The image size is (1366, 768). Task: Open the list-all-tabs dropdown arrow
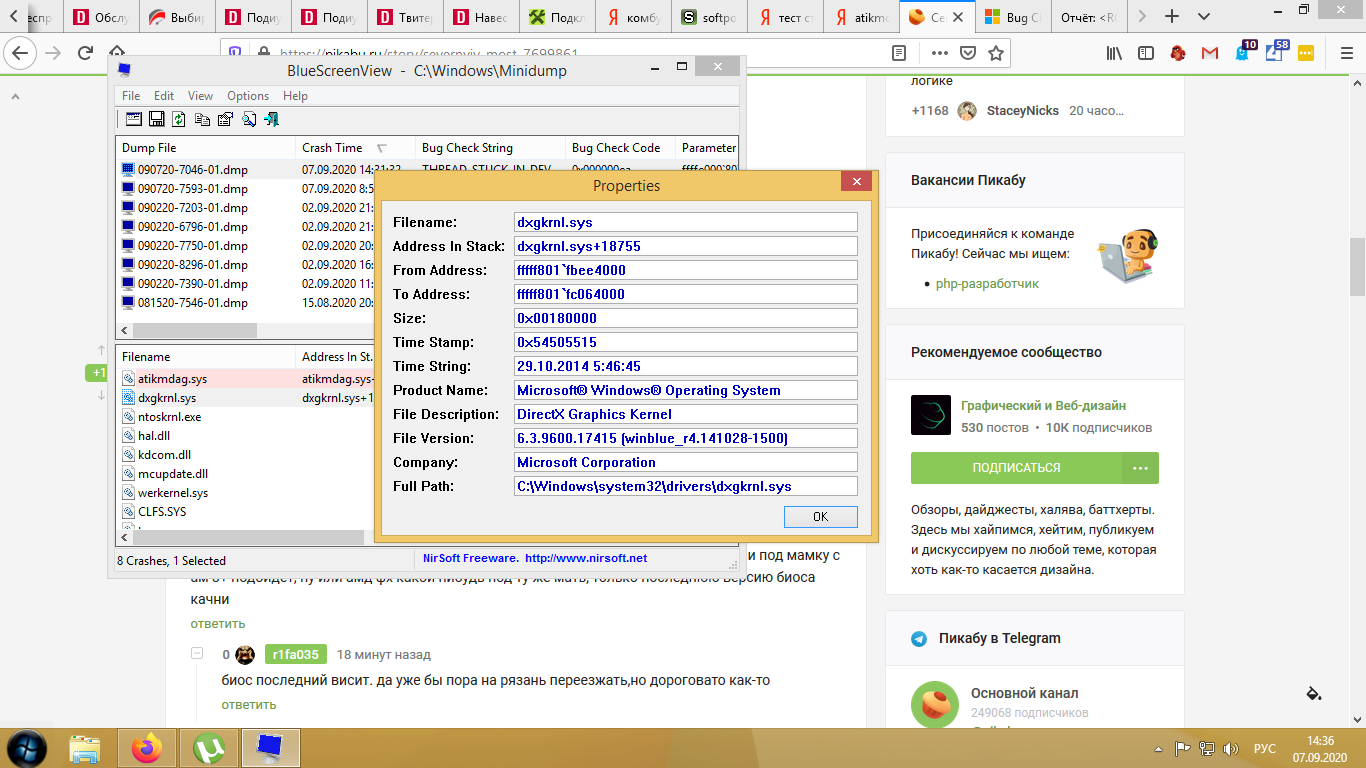(x=1203, y=17)
